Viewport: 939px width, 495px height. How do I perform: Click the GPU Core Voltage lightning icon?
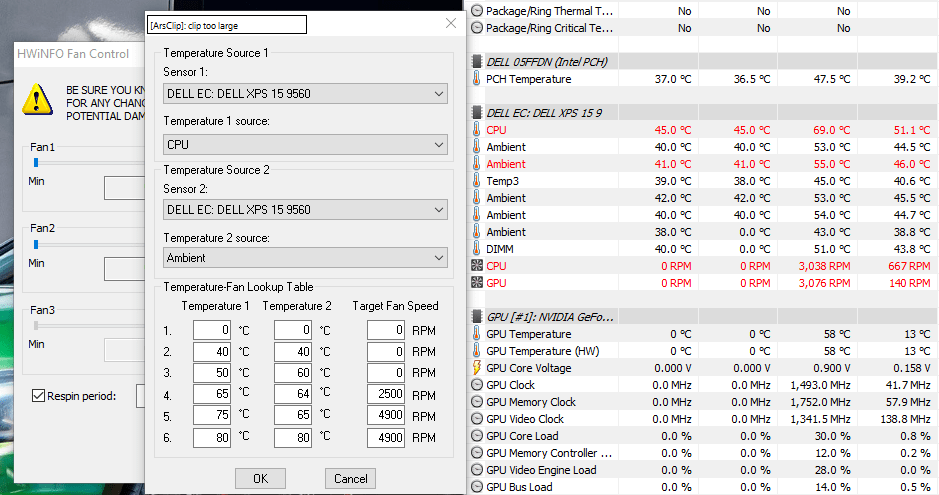point(477,368)
